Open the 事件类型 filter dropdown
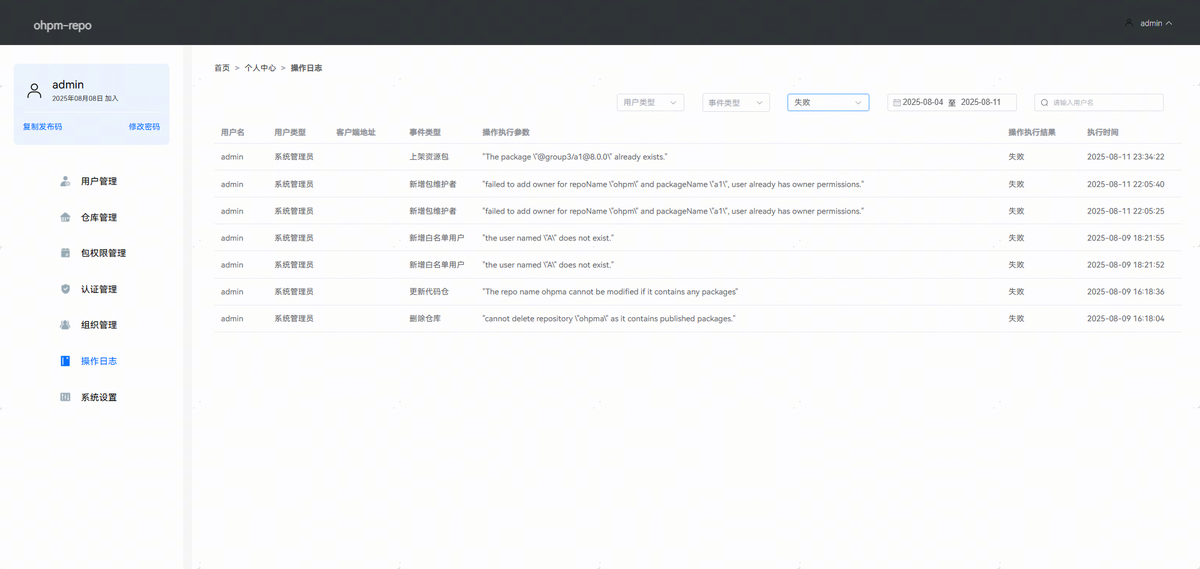 tap(736, 102)
